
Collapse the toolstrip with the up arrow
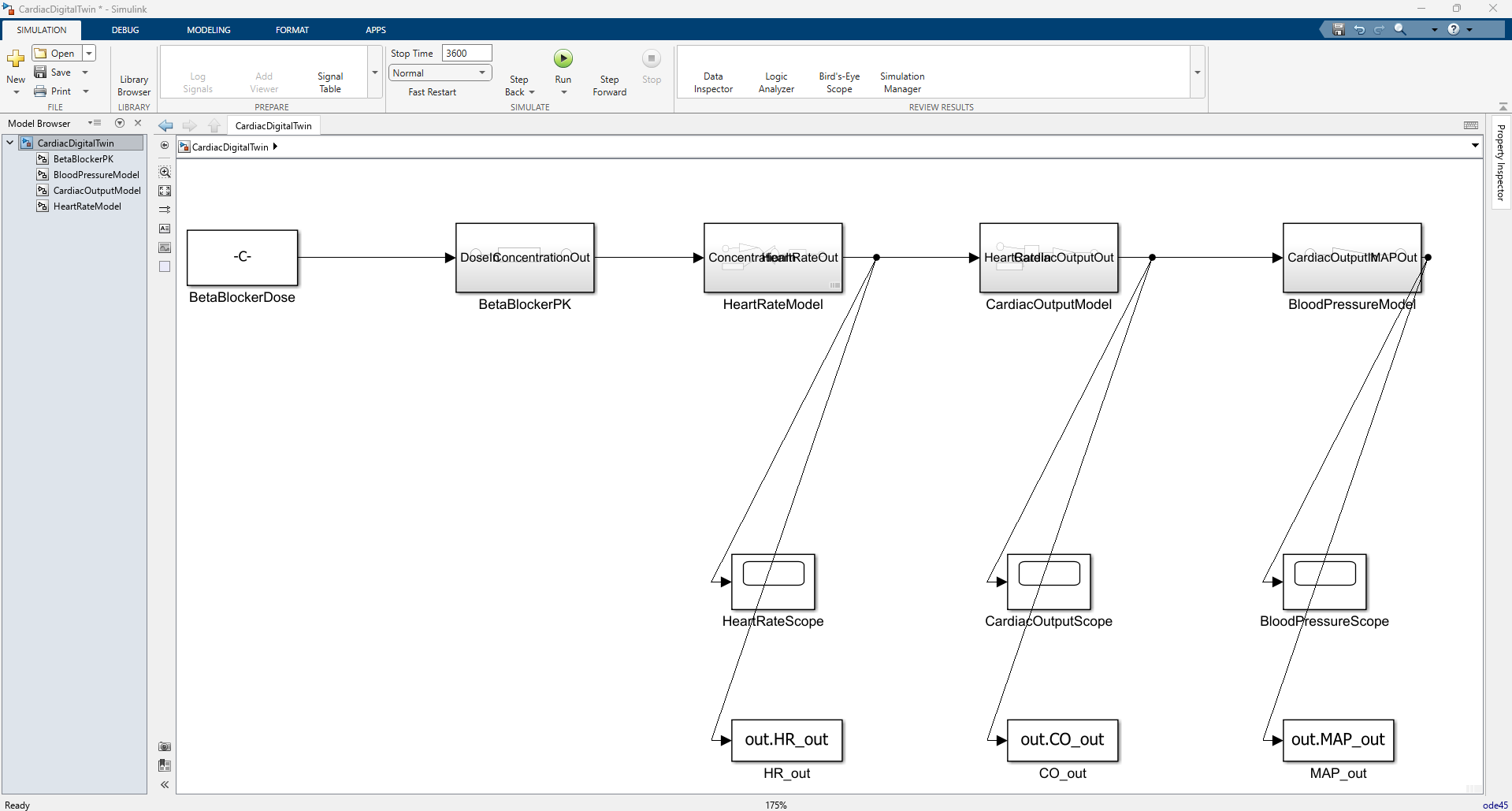click(x=1503, y=106)
